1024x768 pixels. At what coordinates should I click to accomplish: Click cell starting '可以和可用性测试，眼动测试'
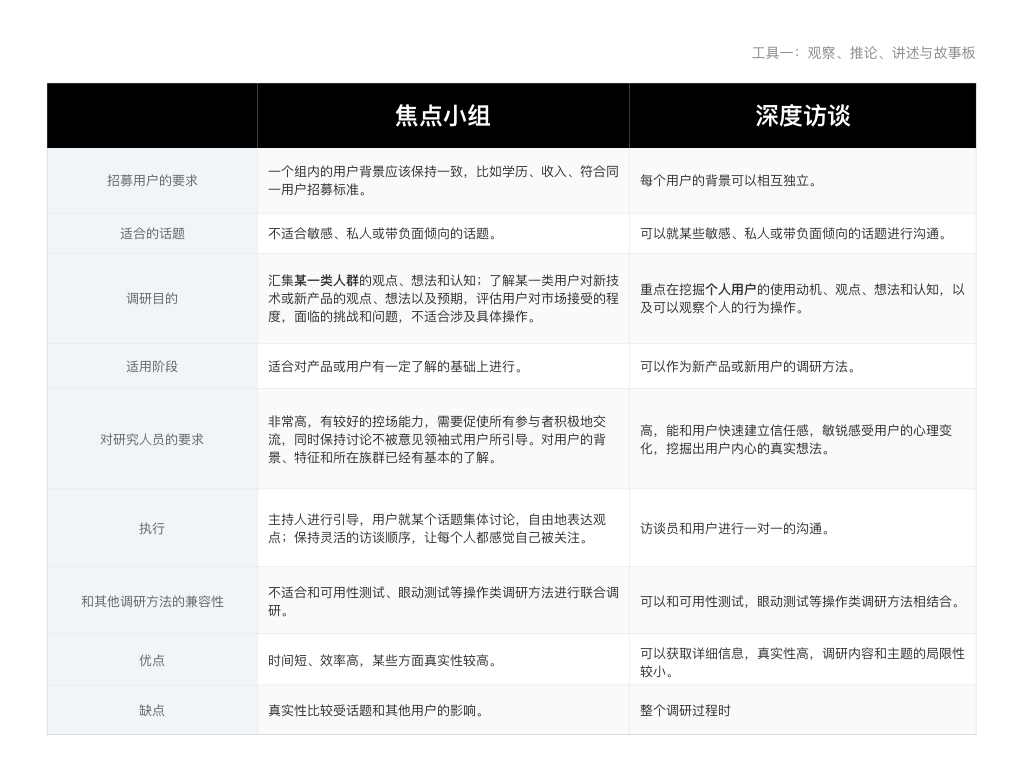803,601
